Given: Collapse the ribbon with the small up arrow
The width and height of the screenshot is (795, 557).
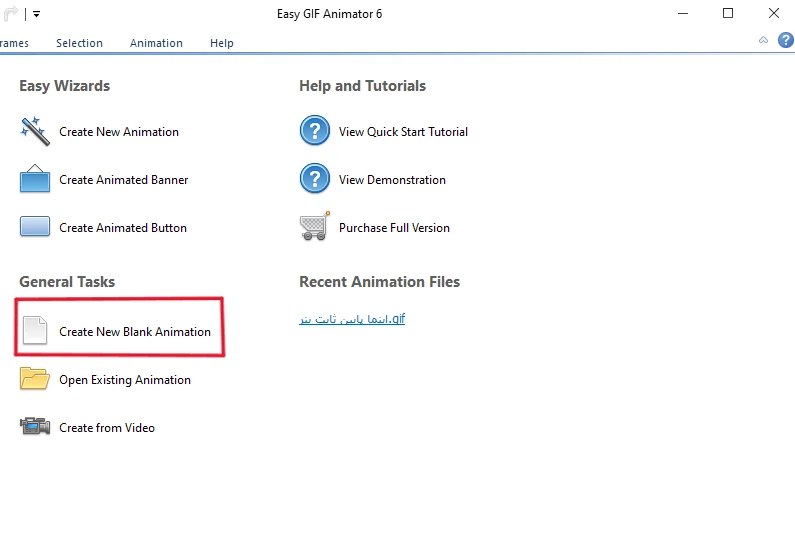Looking at the screenshot, I should click(x=763, y=40).
